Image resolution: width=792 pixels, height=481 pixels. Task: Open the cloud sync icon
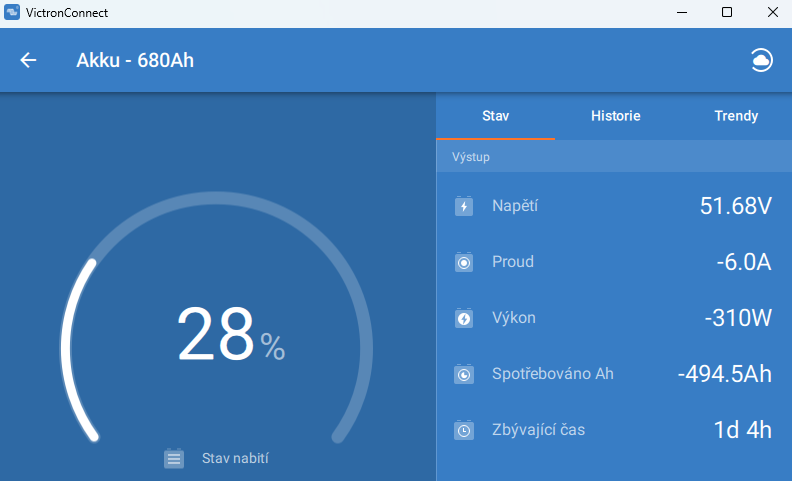click(762, 60)
